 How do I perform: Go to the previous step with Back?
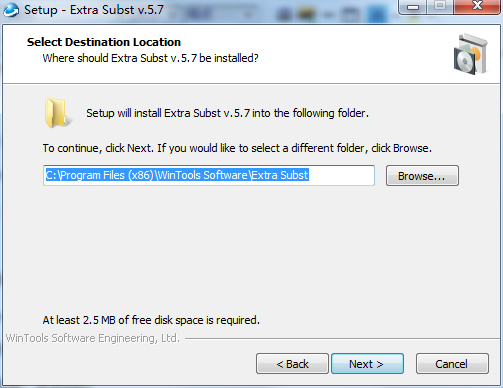[292, 364]
